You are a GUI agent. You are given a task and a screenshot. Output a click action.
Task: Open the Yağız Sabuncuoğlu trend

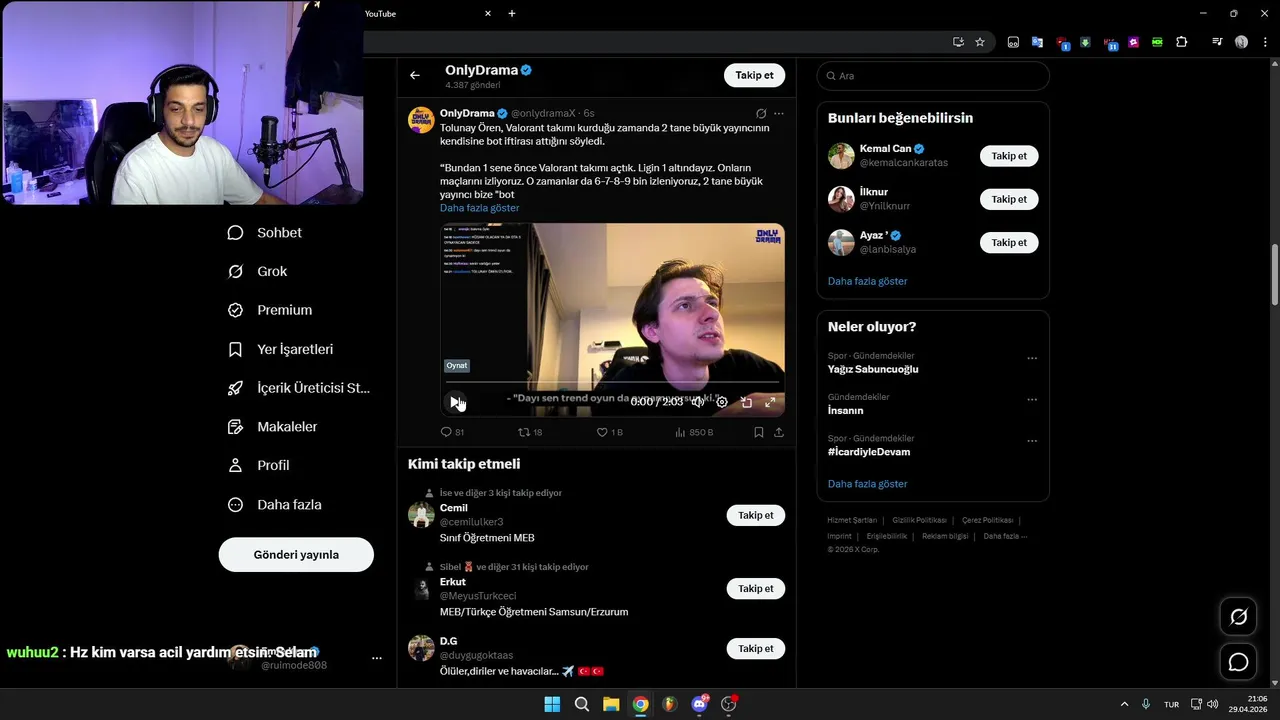coord(873,369)
